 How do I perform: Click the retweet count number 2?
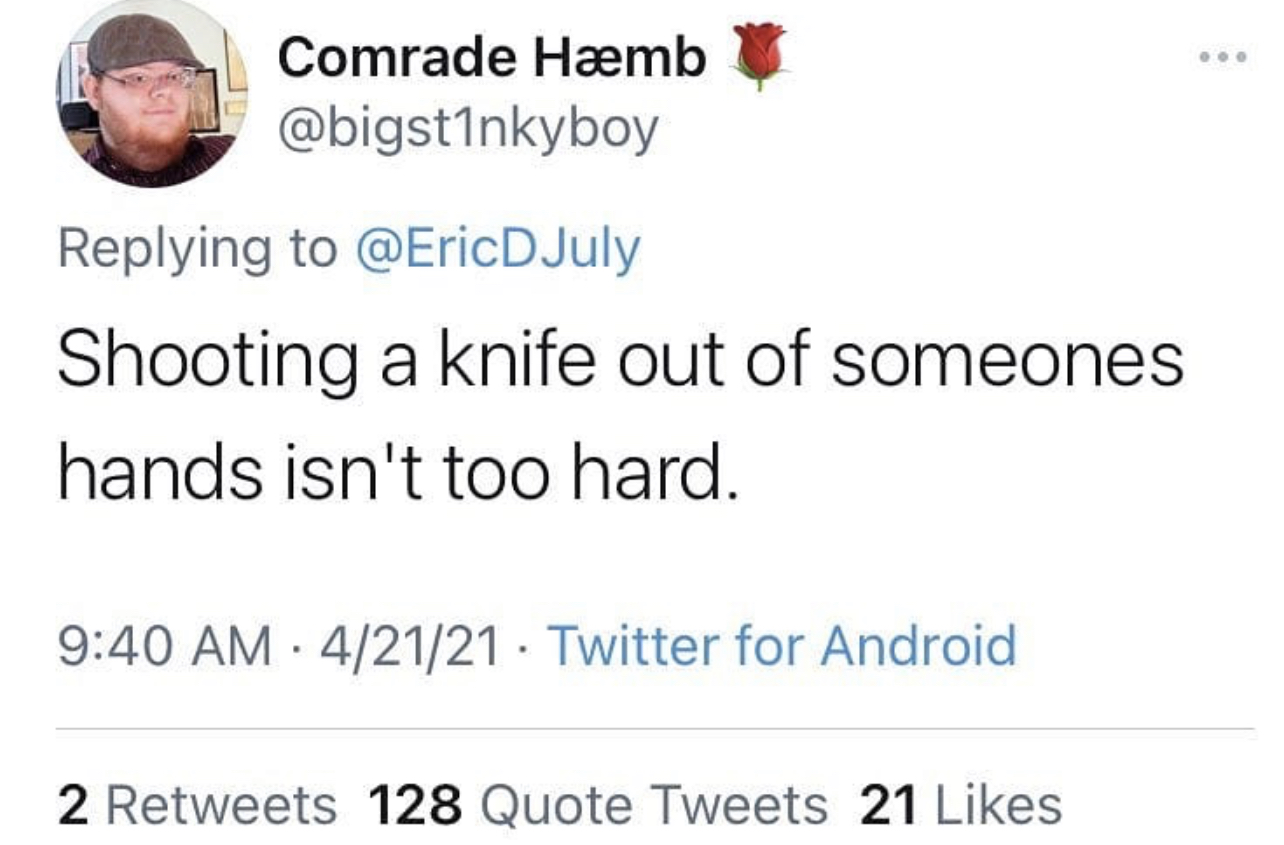(x=70, y=805)
